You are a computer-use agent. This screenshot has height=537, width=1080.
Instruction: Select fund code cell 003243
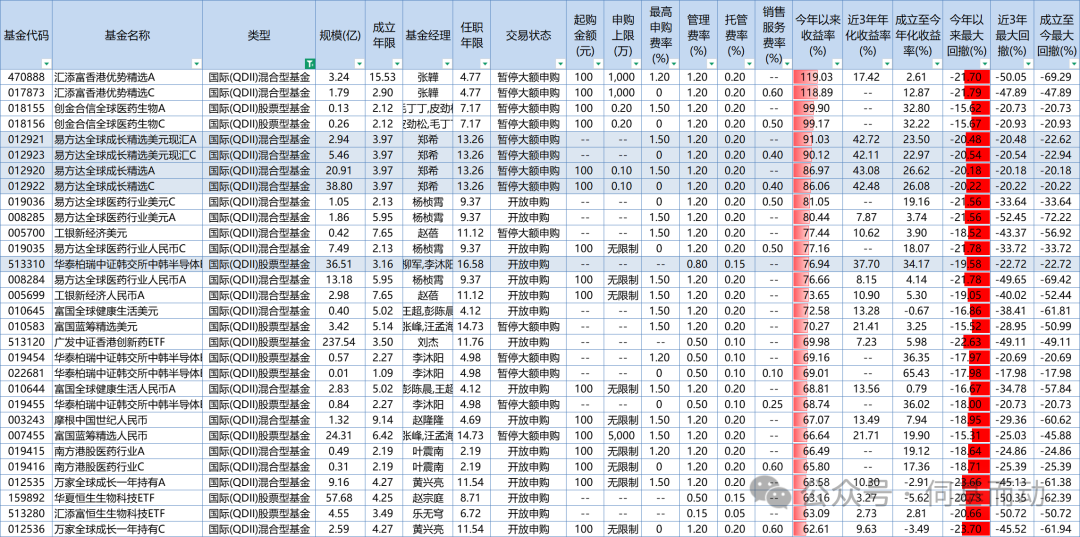coord(26,419)
